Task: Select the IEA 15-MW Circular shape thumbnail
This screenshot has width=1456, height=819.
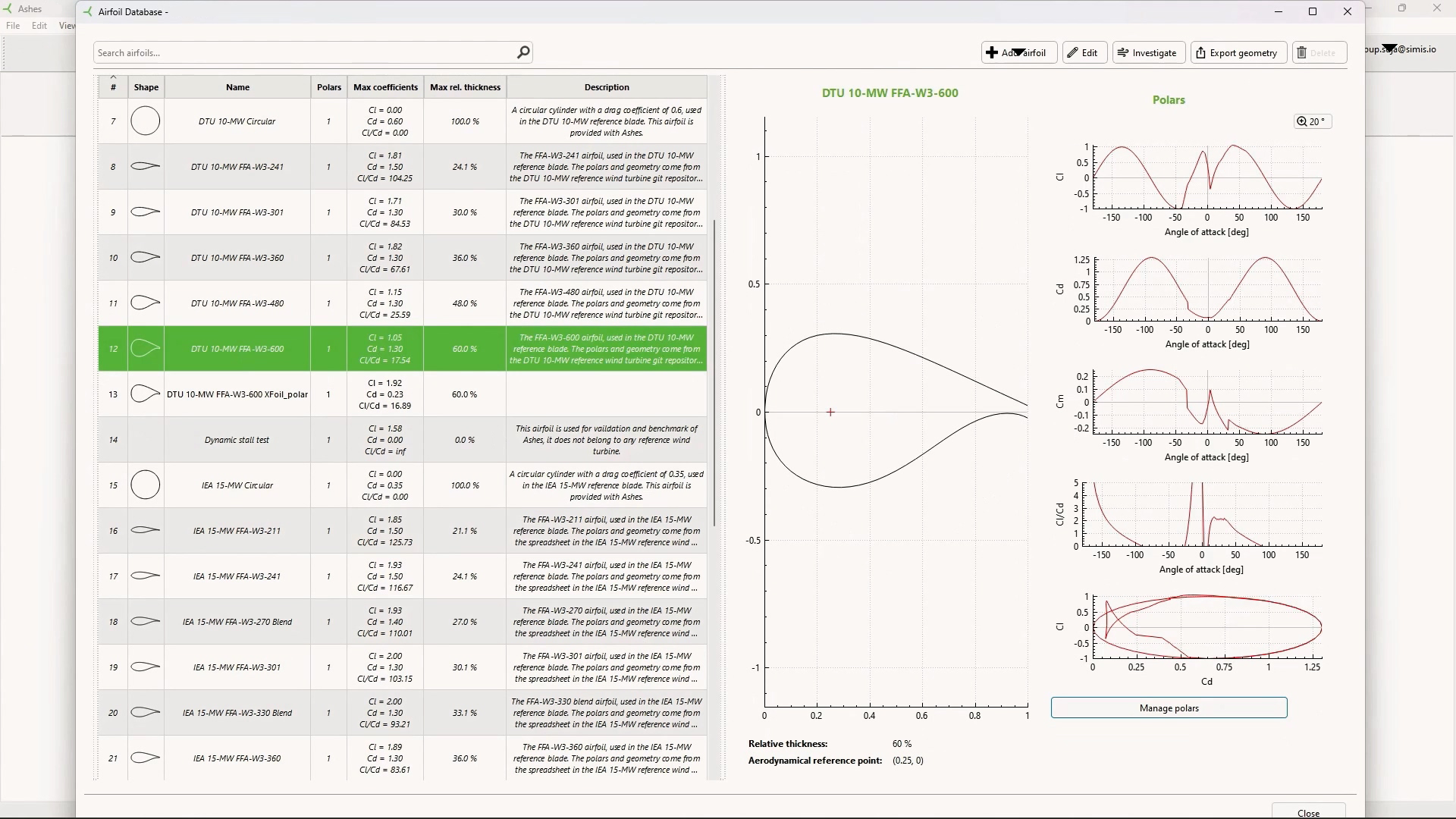Action: [x=146, y=485]
